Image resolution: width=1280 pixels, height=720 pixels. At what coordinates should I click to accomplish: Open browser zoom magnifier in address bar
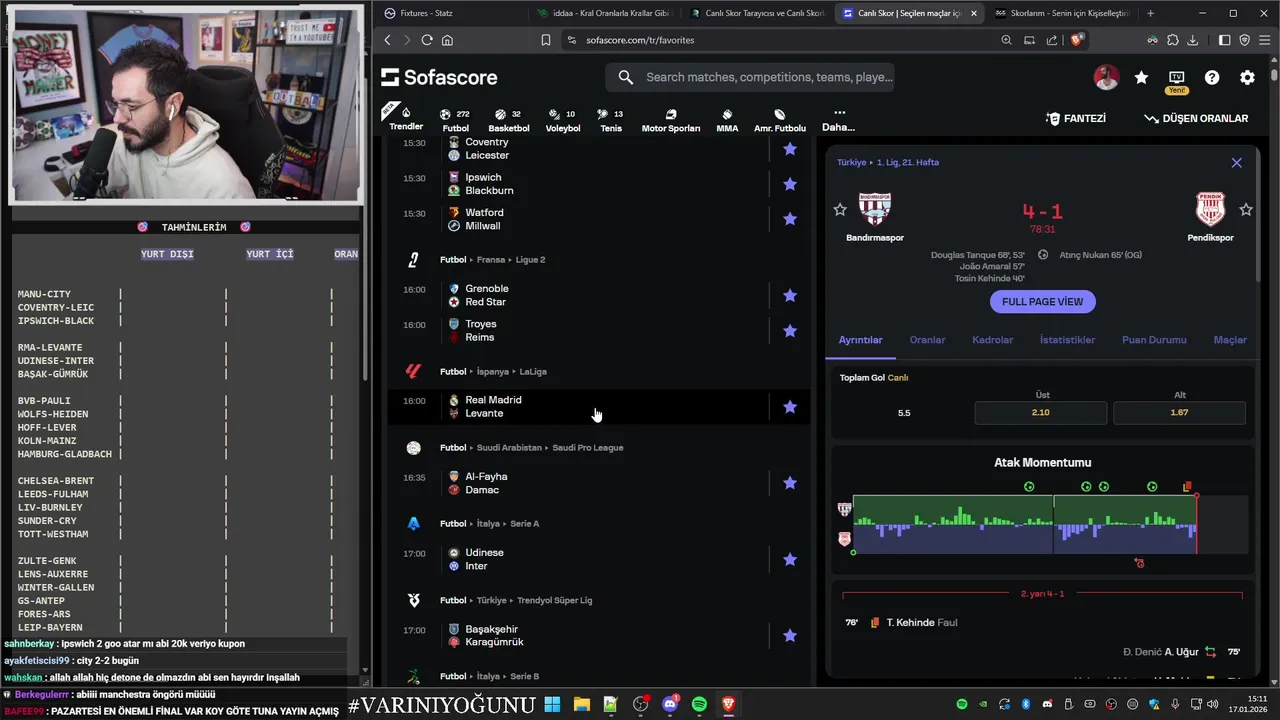point(1006,40)
